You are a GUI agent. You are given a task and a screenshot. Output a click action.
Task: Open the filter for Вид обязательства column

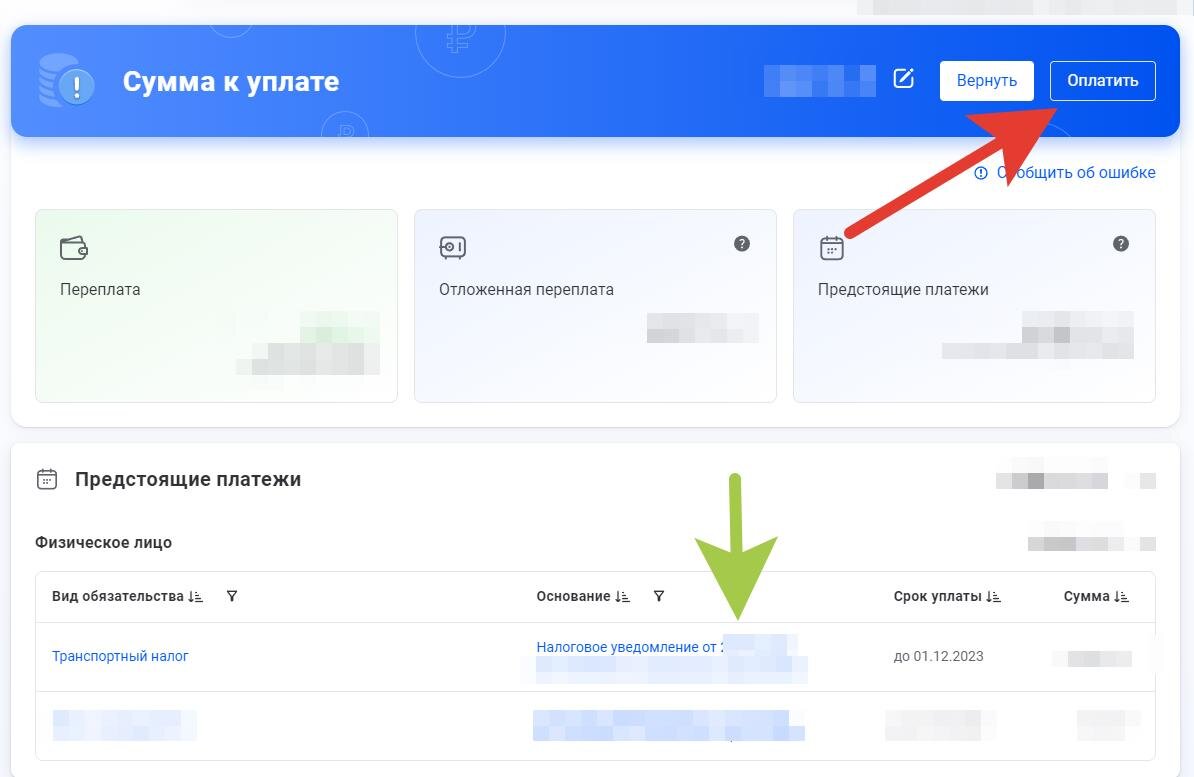[x=231, y=596]
